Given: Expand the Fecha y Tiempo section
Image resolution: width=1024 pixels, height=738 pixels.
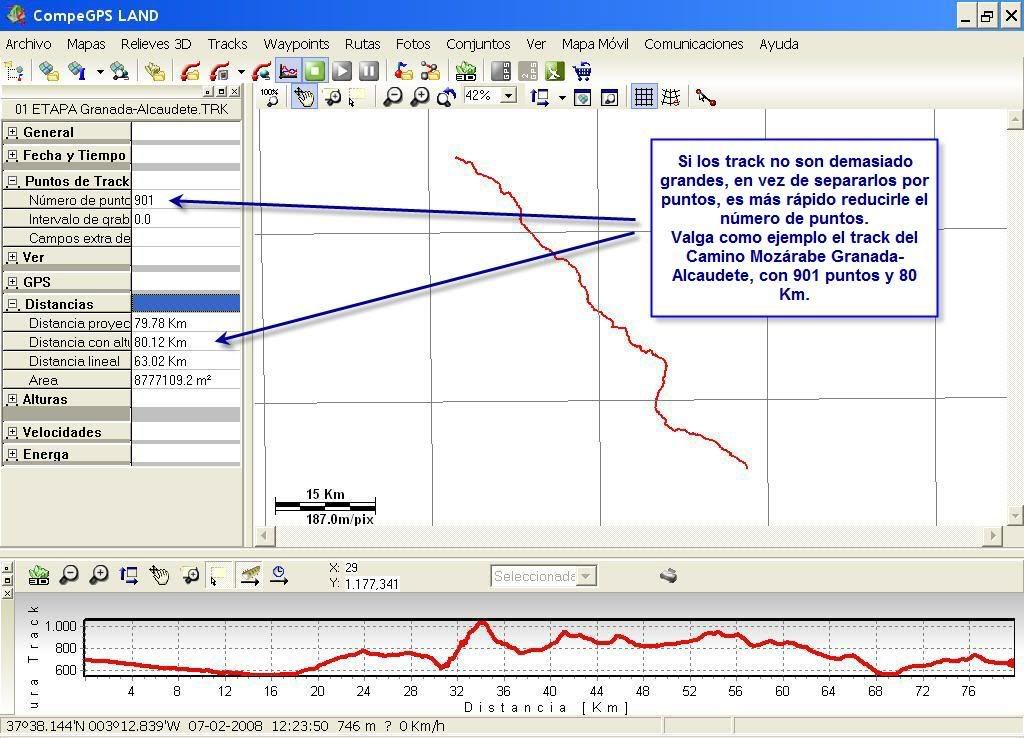Looking at the screenshot, I should [12, 155].
